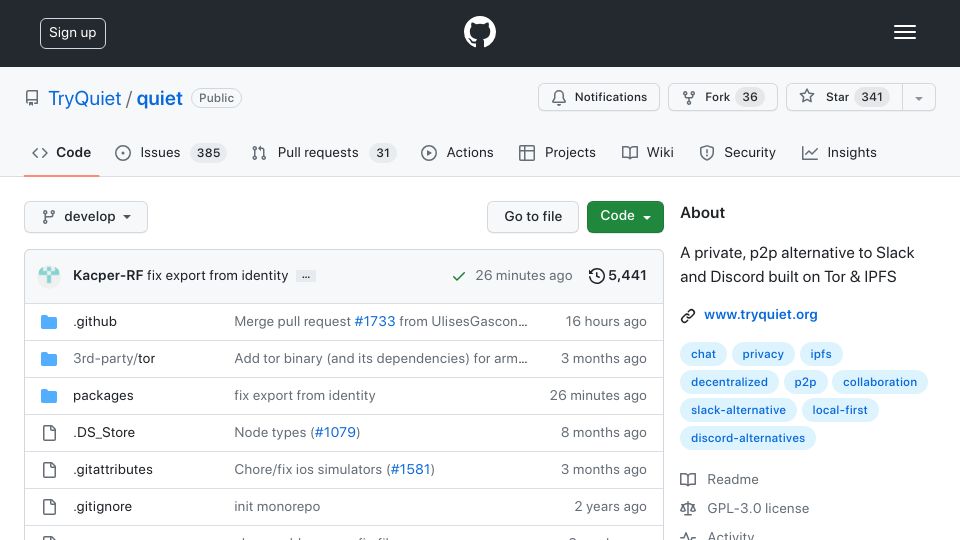Image resolution: width=960 pixels, height=540 pixels.
Task: Click the link icon beside www.tryquiet.org
Action: 688,315
